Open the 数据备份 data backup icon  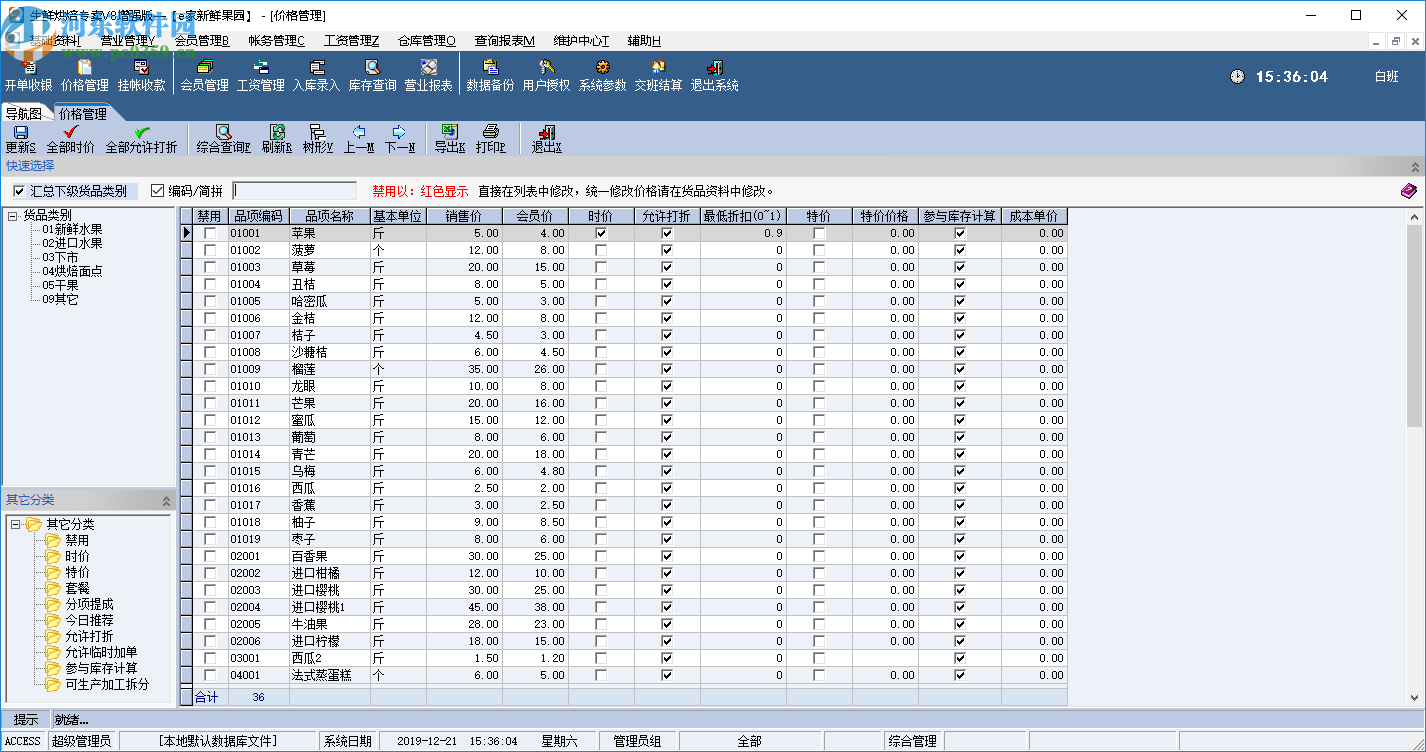pyautogui.click(x=490, y=75)
